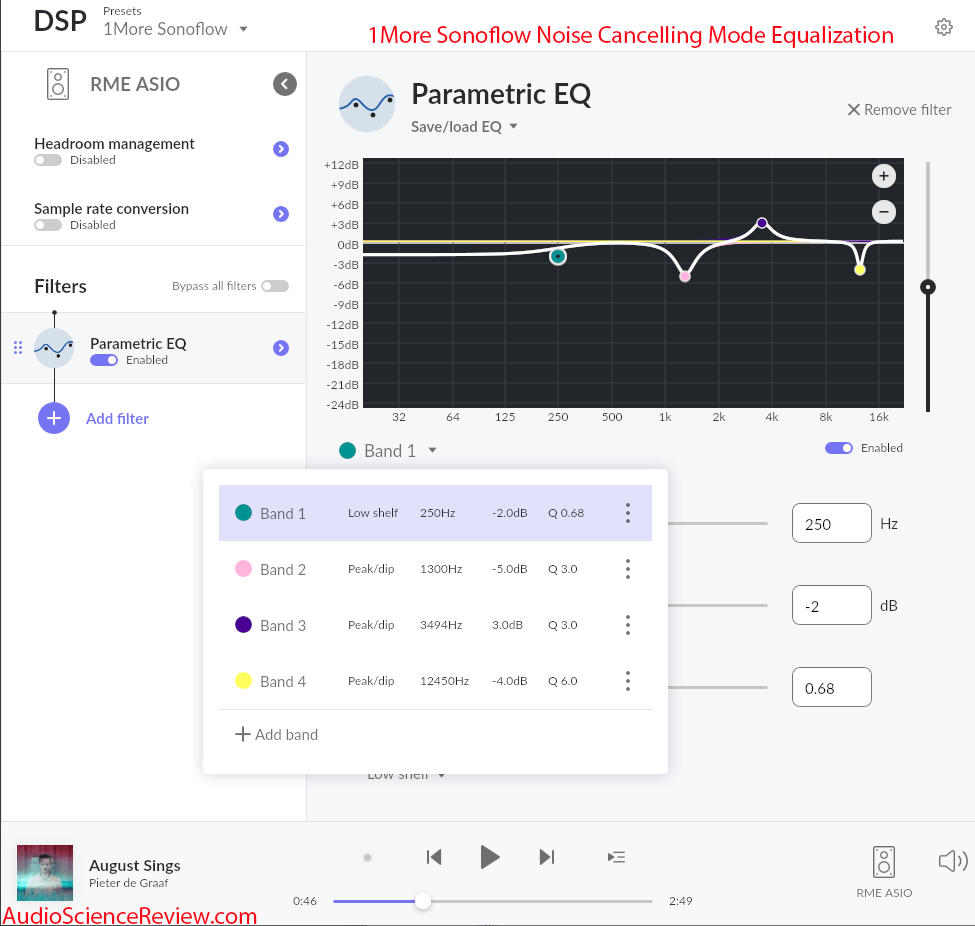Screen dimensions: 975x926
Task: Zoom out the EQ graph with minus button
Action: [884, 211]
